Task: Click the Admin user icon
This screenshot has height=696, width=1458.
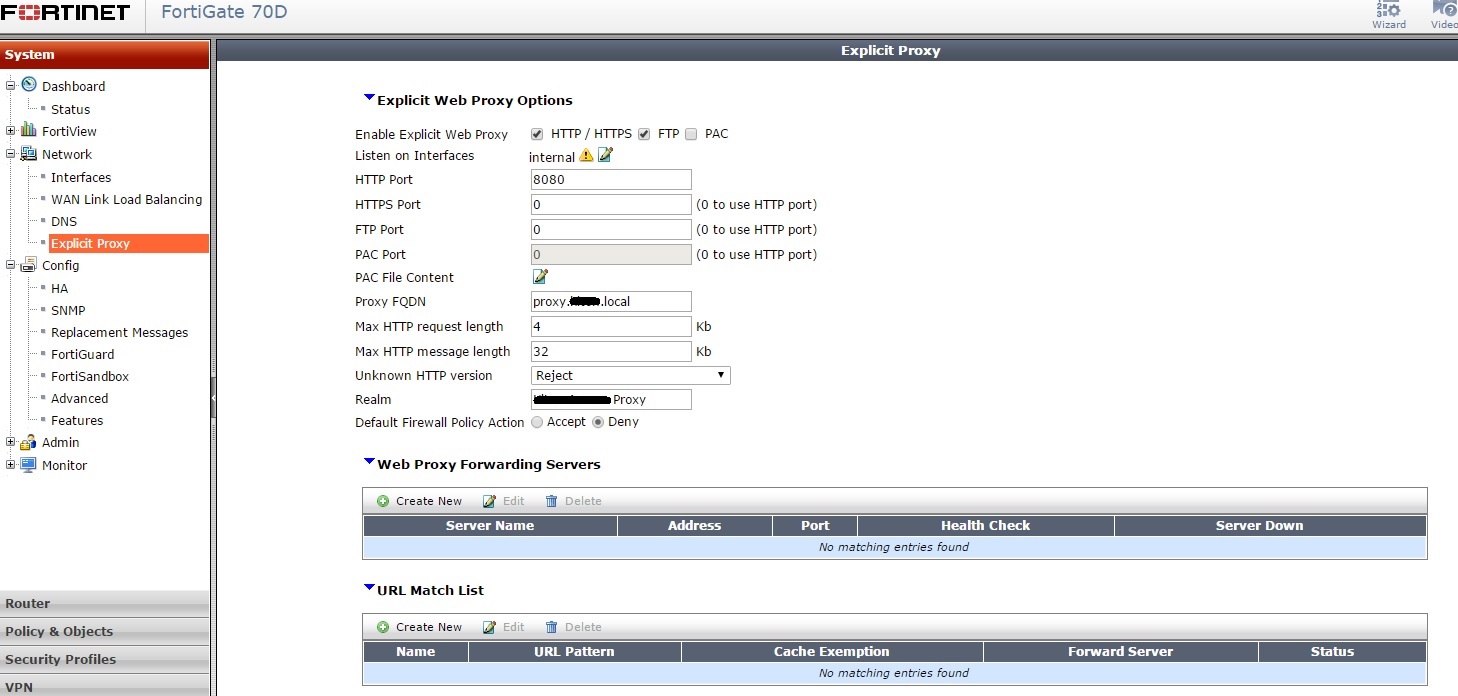Action: click(x=29, y=442)
